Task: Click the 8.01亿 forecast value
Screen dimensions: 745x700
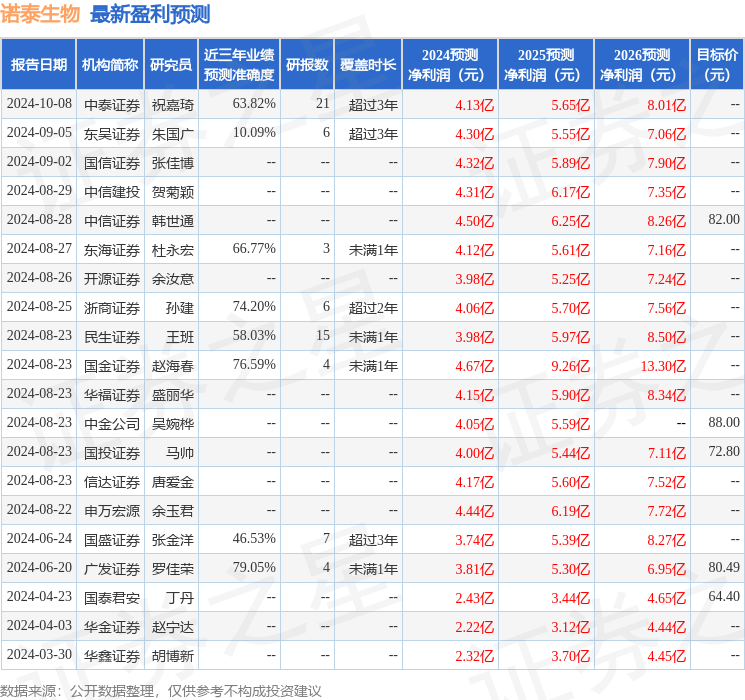Action: tap(667, 105)
